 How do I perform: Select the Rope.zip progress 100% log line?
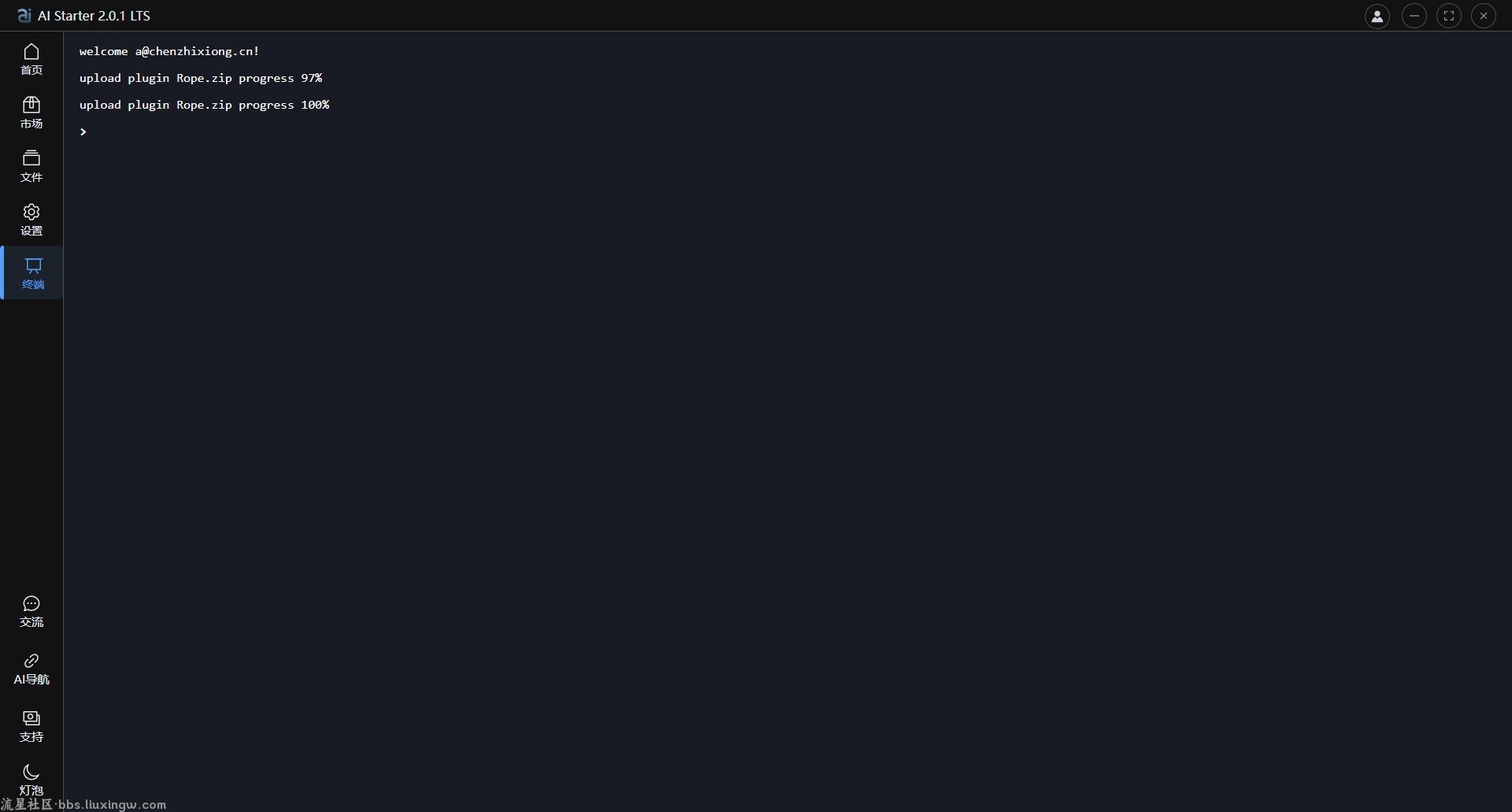(204, 105)
